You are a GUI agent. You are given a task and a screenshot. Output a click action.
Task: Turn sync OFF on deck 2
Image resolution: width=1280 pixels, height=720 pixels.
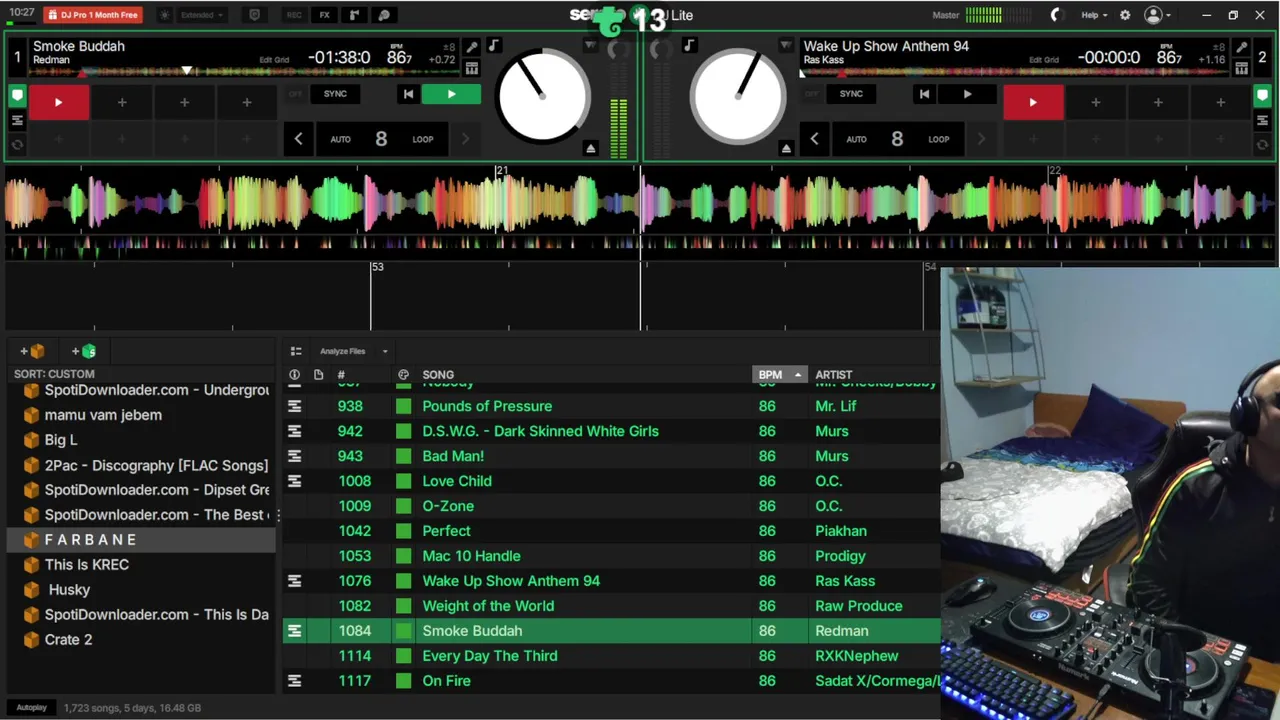[811, 94]
